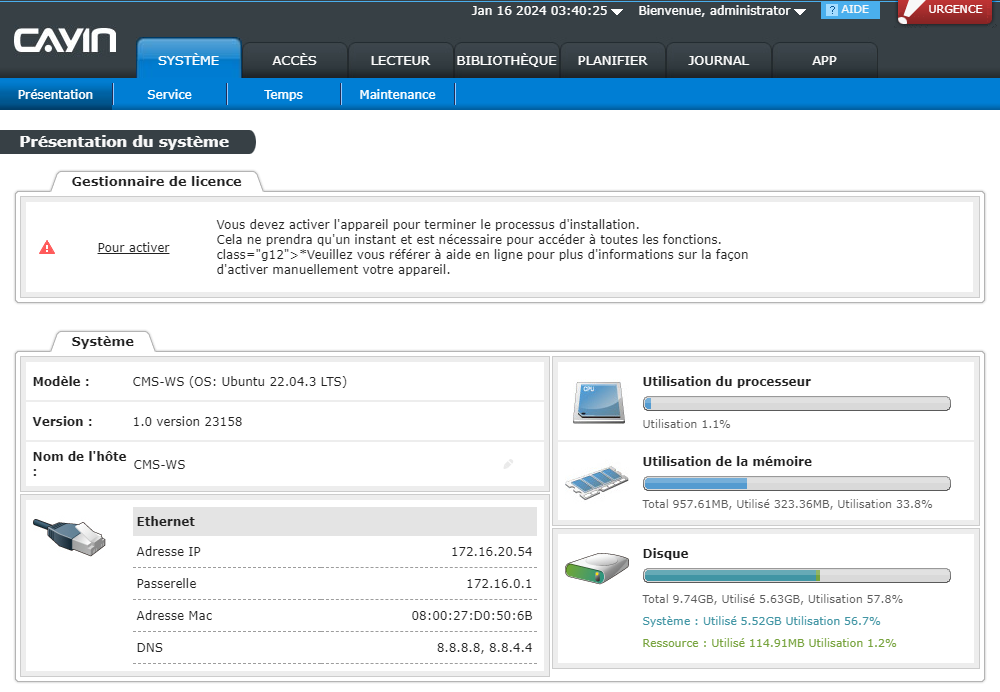The width and height of the screenshot is (1000, 692).
Task: Follow the Pour activer link
Action: coord(133,247)
